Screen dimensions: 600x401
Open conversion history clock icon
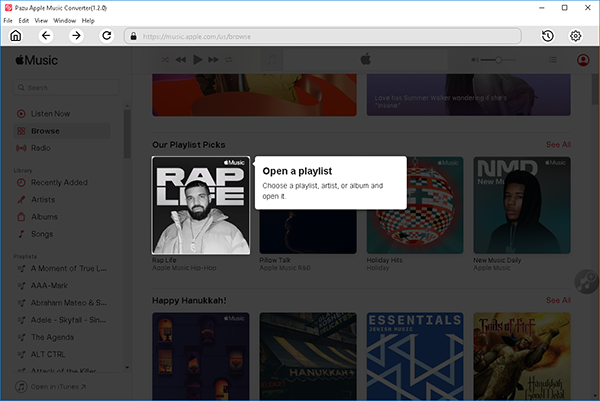pyautogui.click(x=548, y=36)
